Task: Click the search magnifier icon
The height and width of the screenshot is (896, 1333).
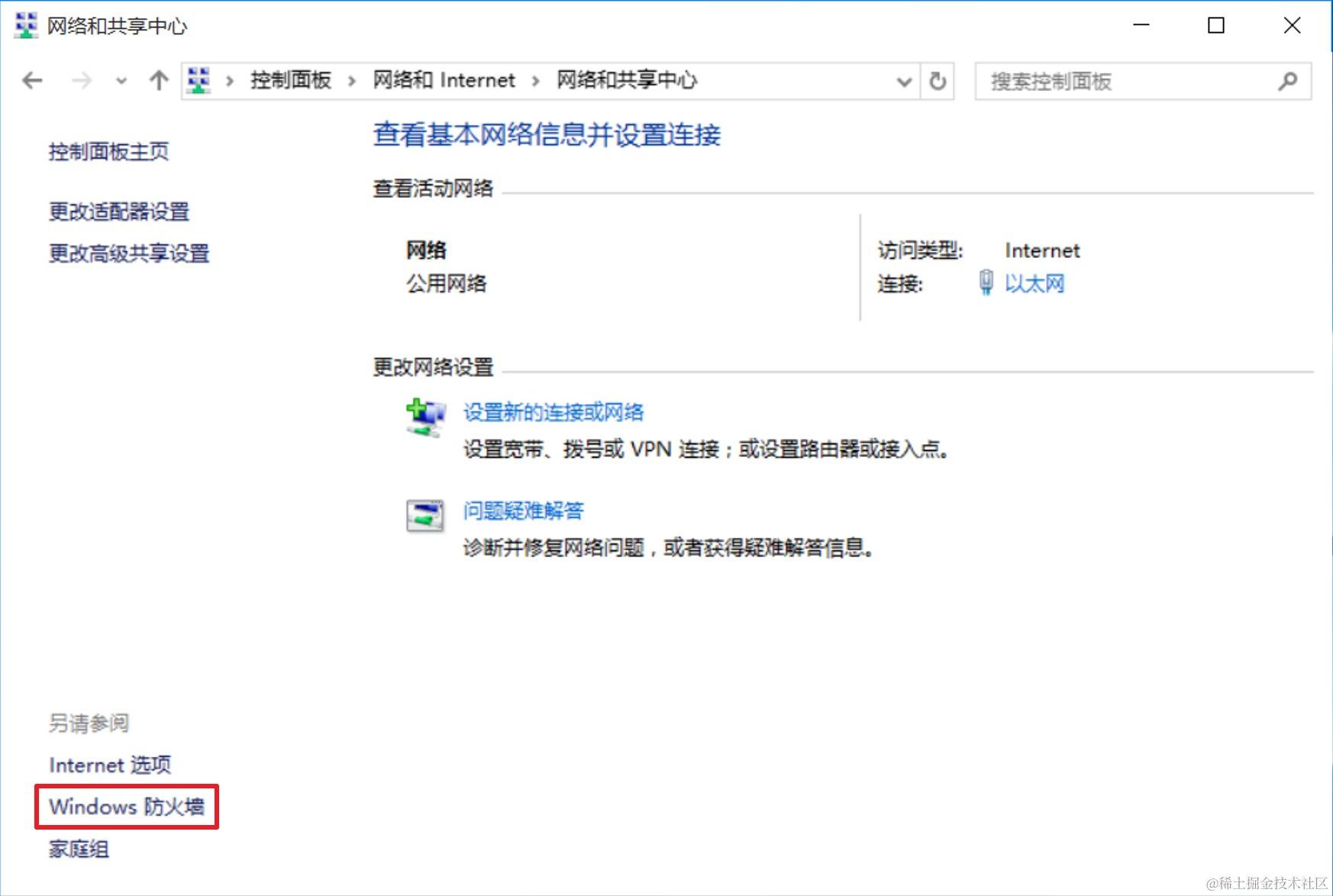Action: coord(1288,81)
